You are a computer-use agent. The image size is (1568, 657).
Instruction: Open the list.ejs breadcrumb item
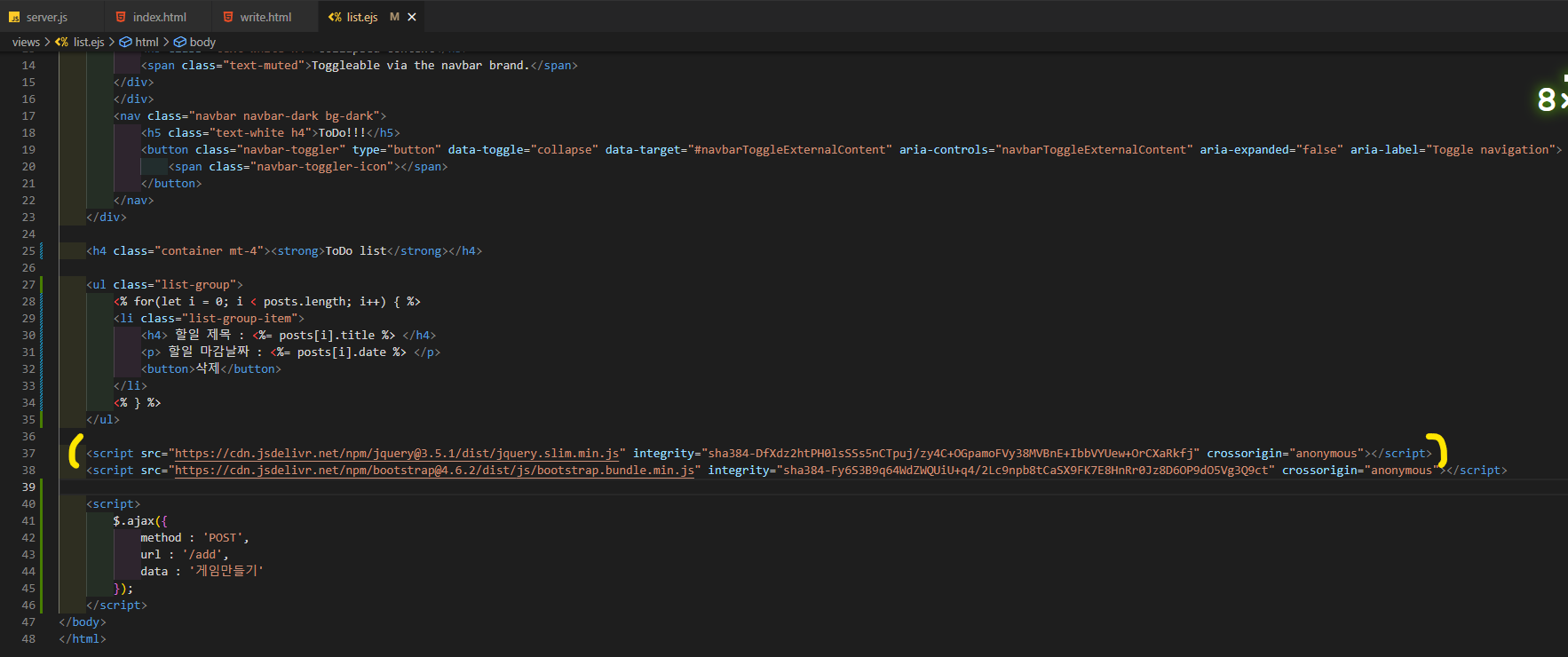[88, 42]
